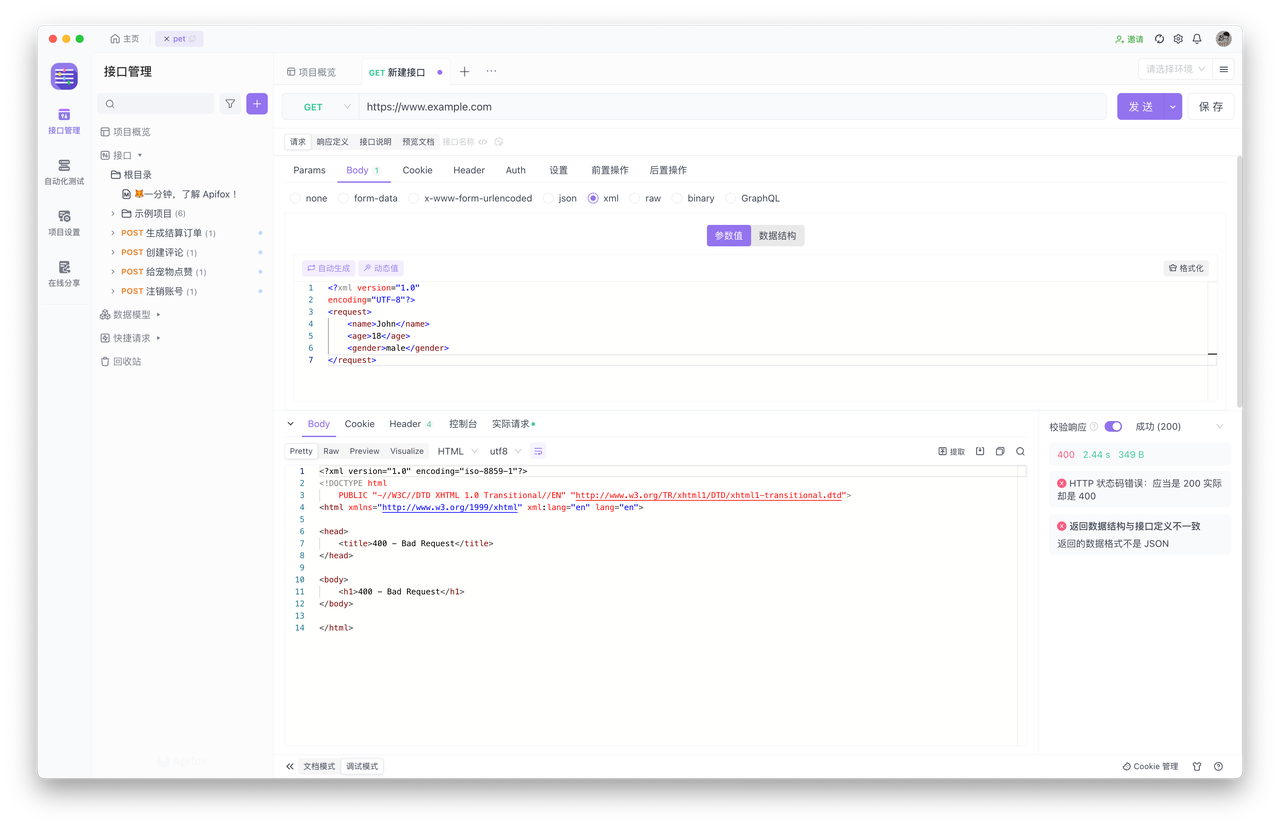1280x828 pixels.
Task: Select the xml body type
Action: pyautogui.click(x=603, y=198)
